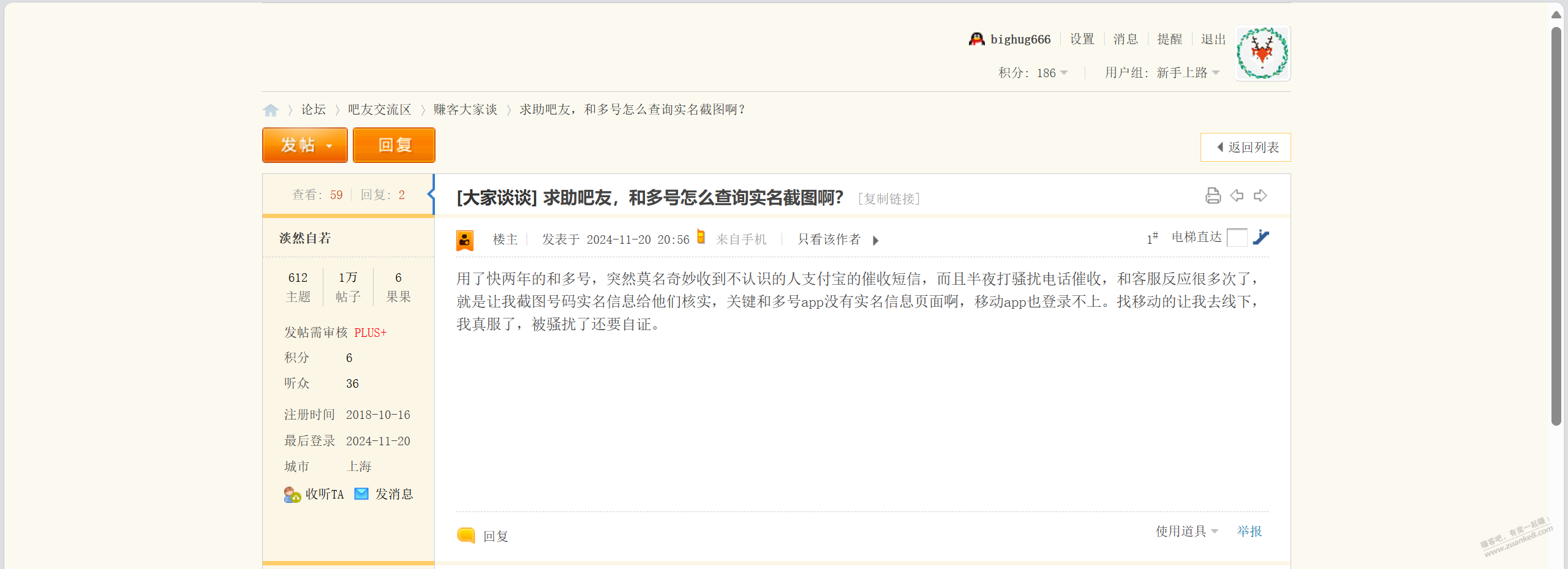Click the envelope 发消息 icon
This screenshot has height=569, width=1568.
pos(361,494)
